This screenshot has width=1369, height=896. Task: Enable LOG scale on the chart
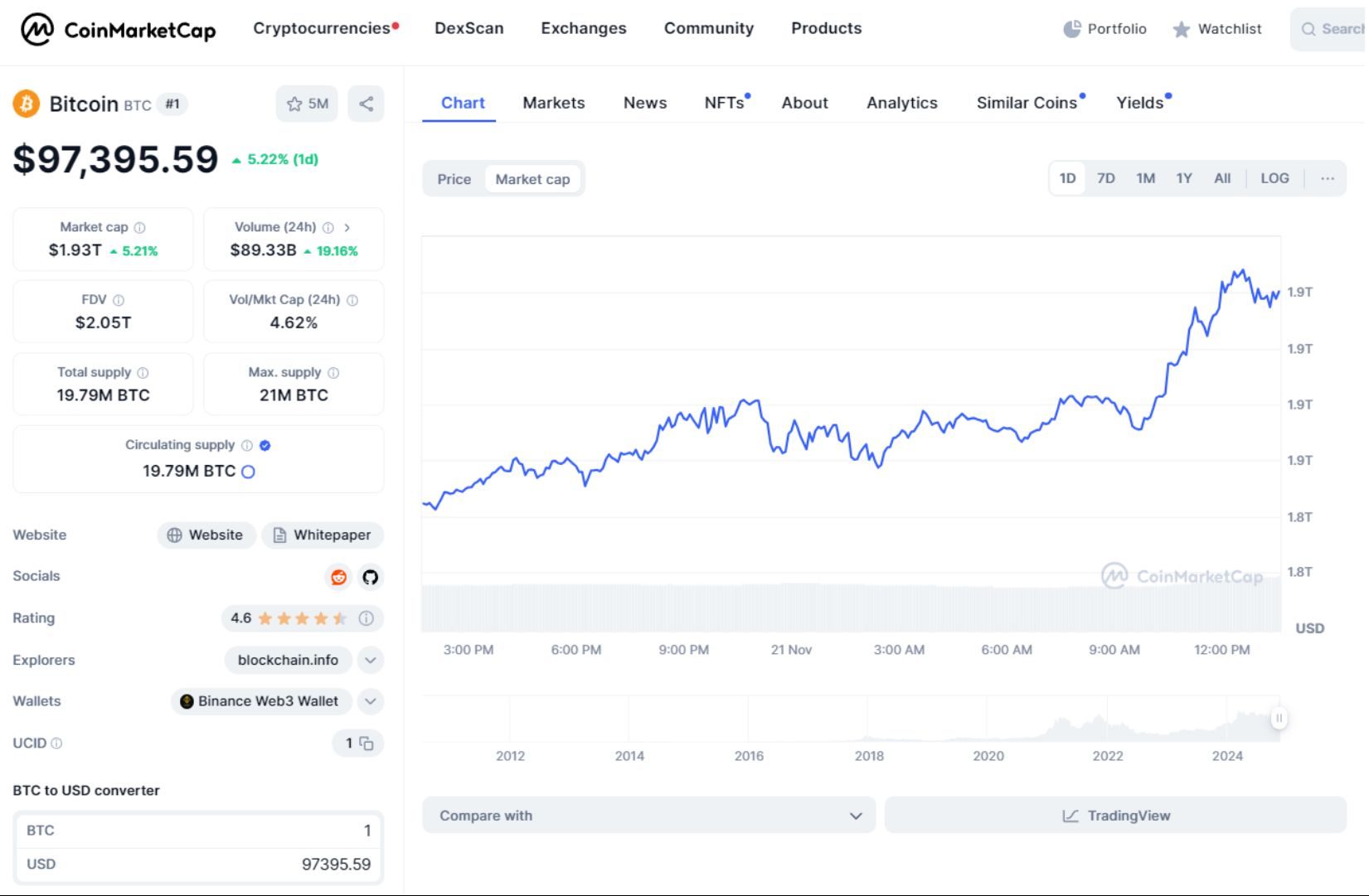coord(1274,178)
